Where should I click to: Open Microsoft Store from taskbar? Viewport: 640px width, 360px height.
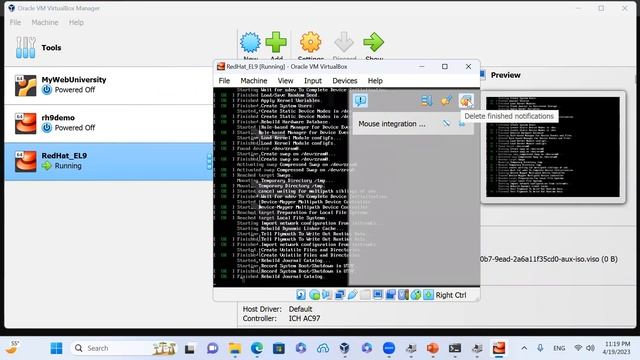coord(279,348)
